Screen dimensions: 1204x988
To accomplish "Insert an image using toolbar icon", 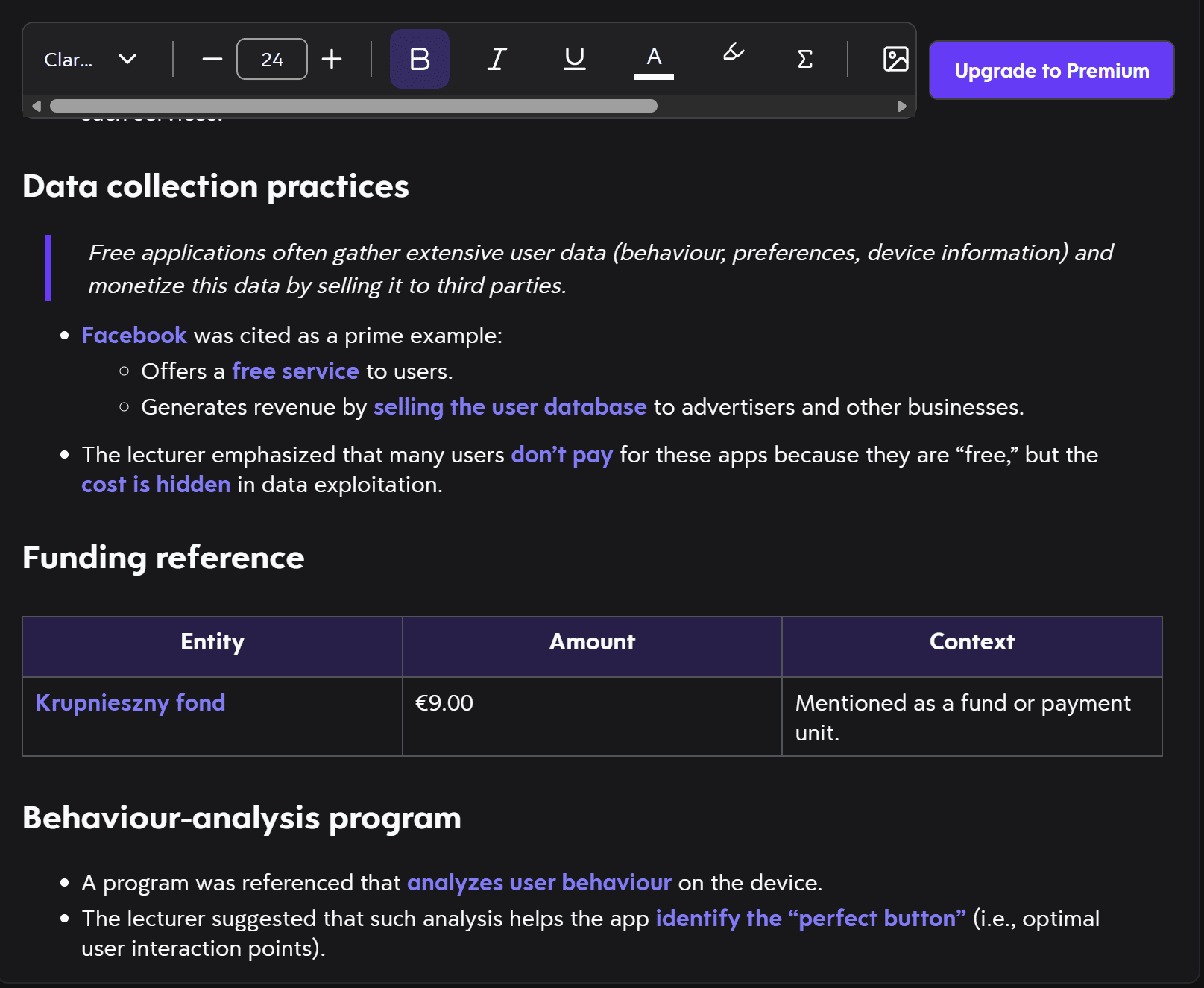I will 895,59.
